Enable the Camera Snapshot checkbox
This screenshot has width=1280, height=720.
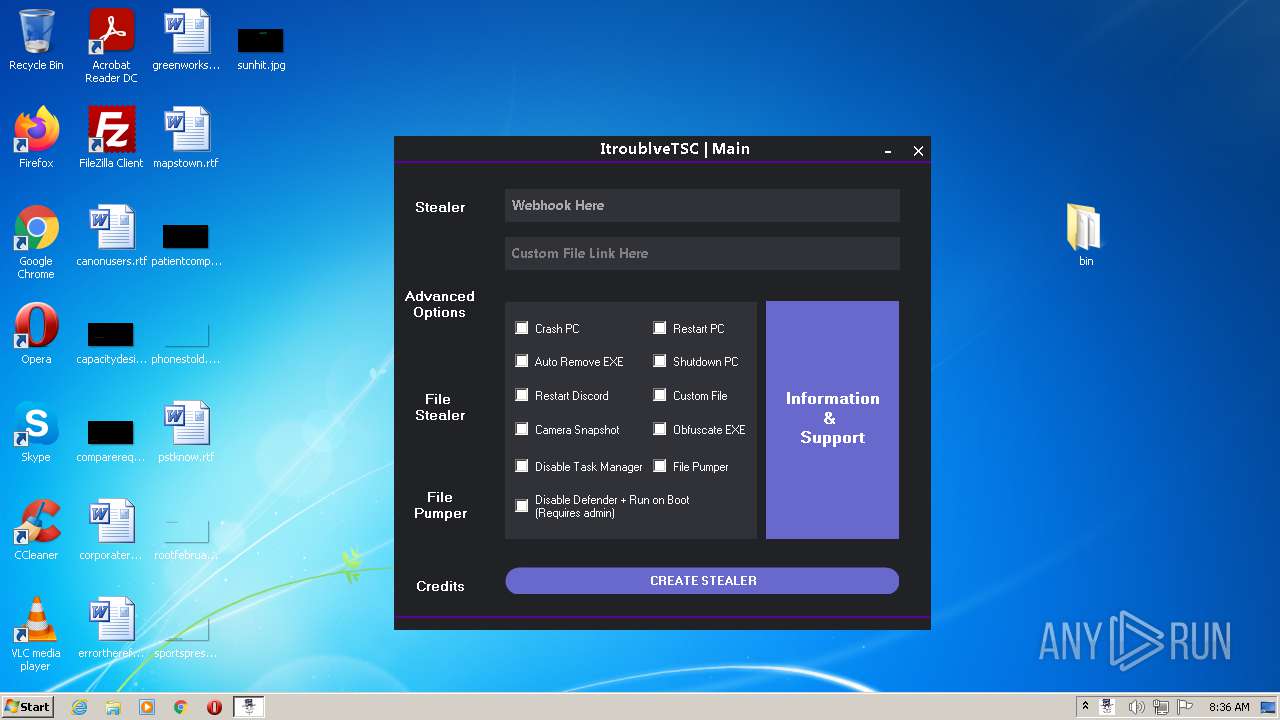[x=522, y=429]
